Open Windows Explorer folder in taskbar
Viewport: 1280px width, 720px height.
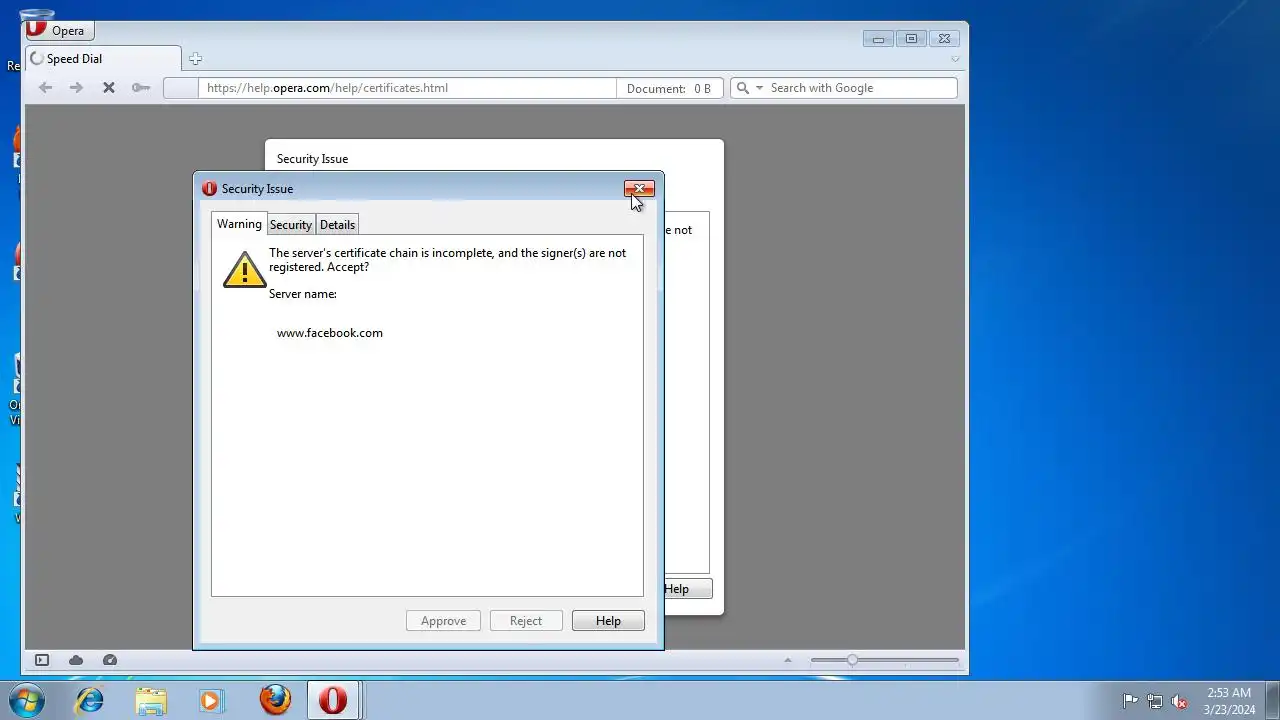[151, 700]
